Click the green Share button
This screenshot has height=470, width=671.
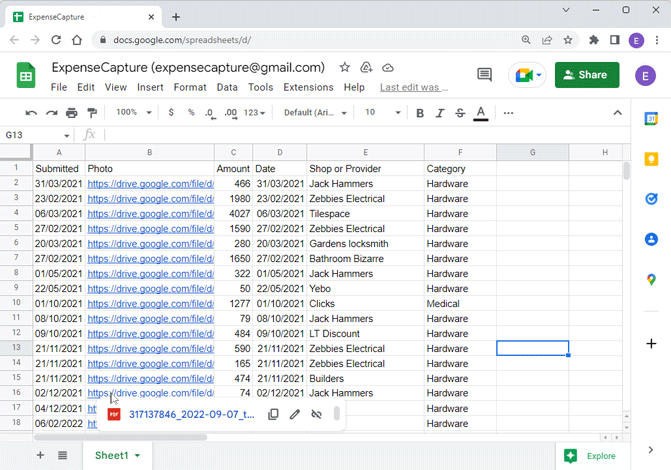coord(587,75)
